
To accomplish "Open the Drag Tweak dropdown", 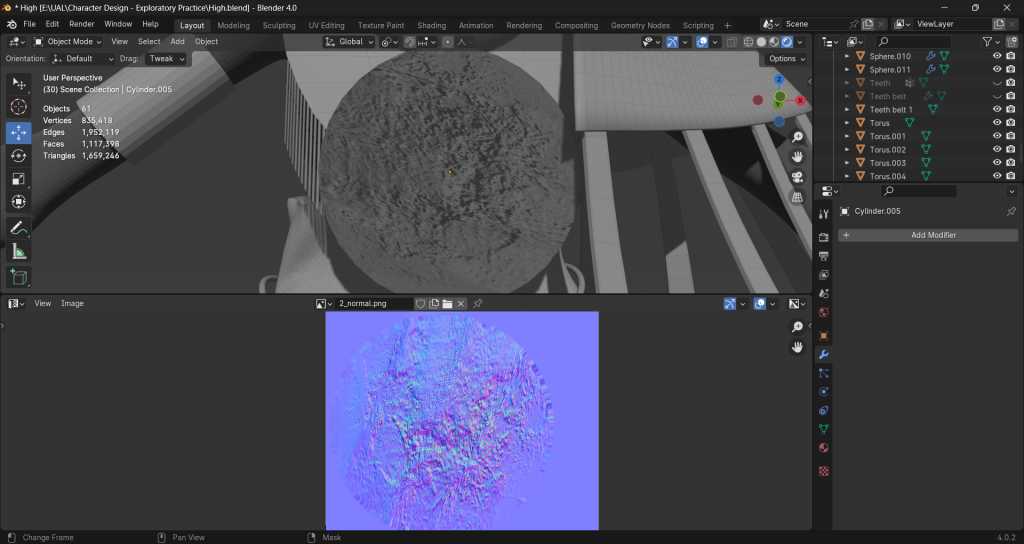I will click(165, 59).
